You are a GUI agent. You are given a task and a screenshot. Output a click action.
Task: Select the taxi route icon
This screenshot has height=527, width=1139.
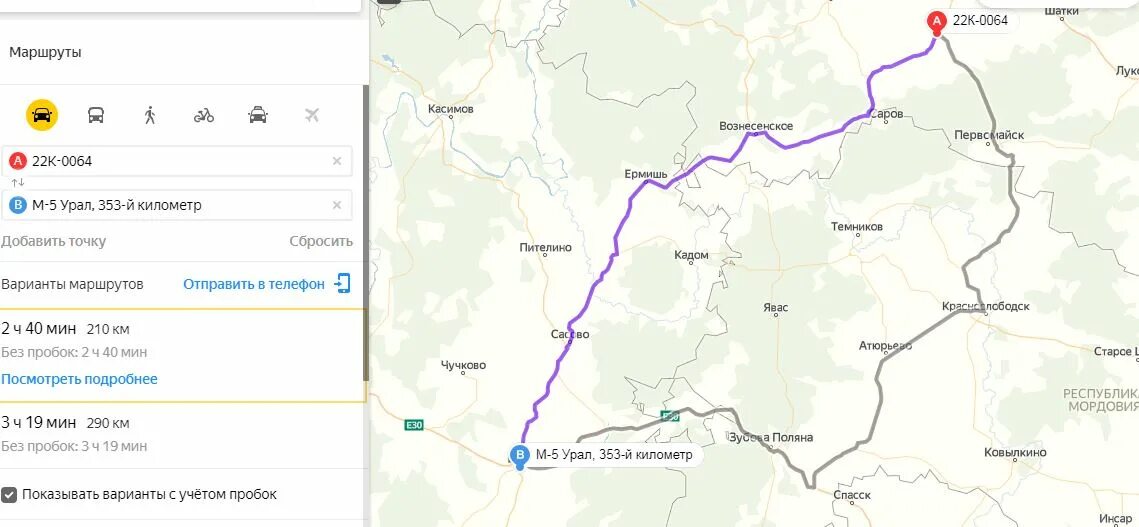(258, 115)
